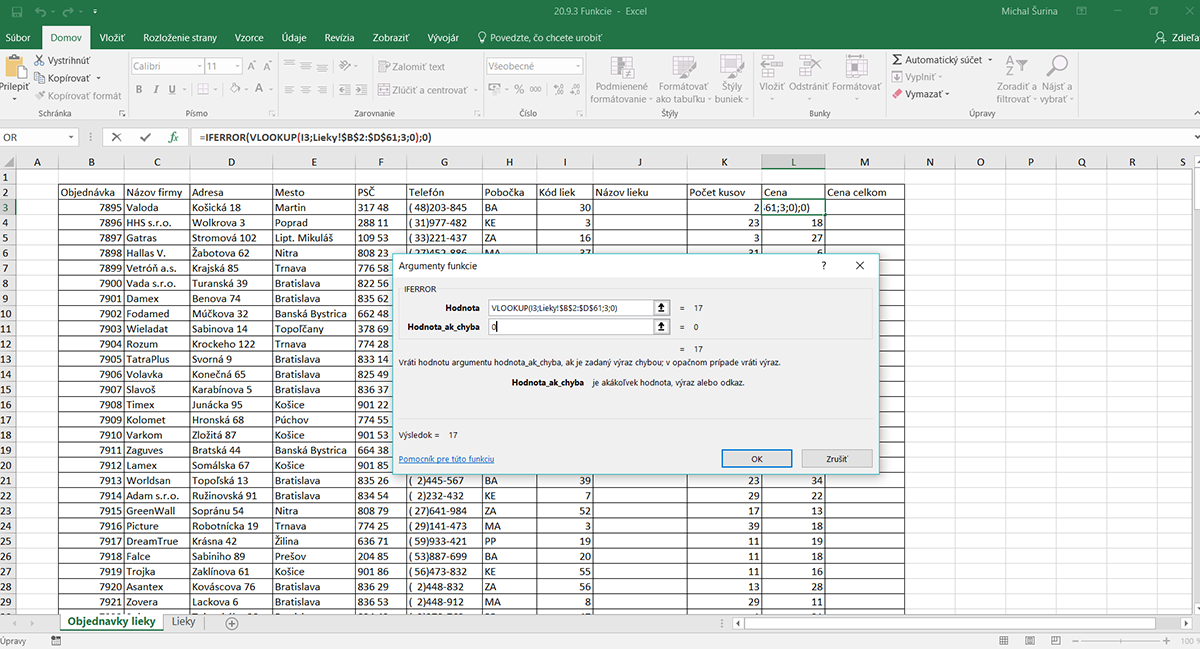Collapse the Hodnota_ak_chyba range selector icon
The image size is (1200, 649).
(661, 327)
